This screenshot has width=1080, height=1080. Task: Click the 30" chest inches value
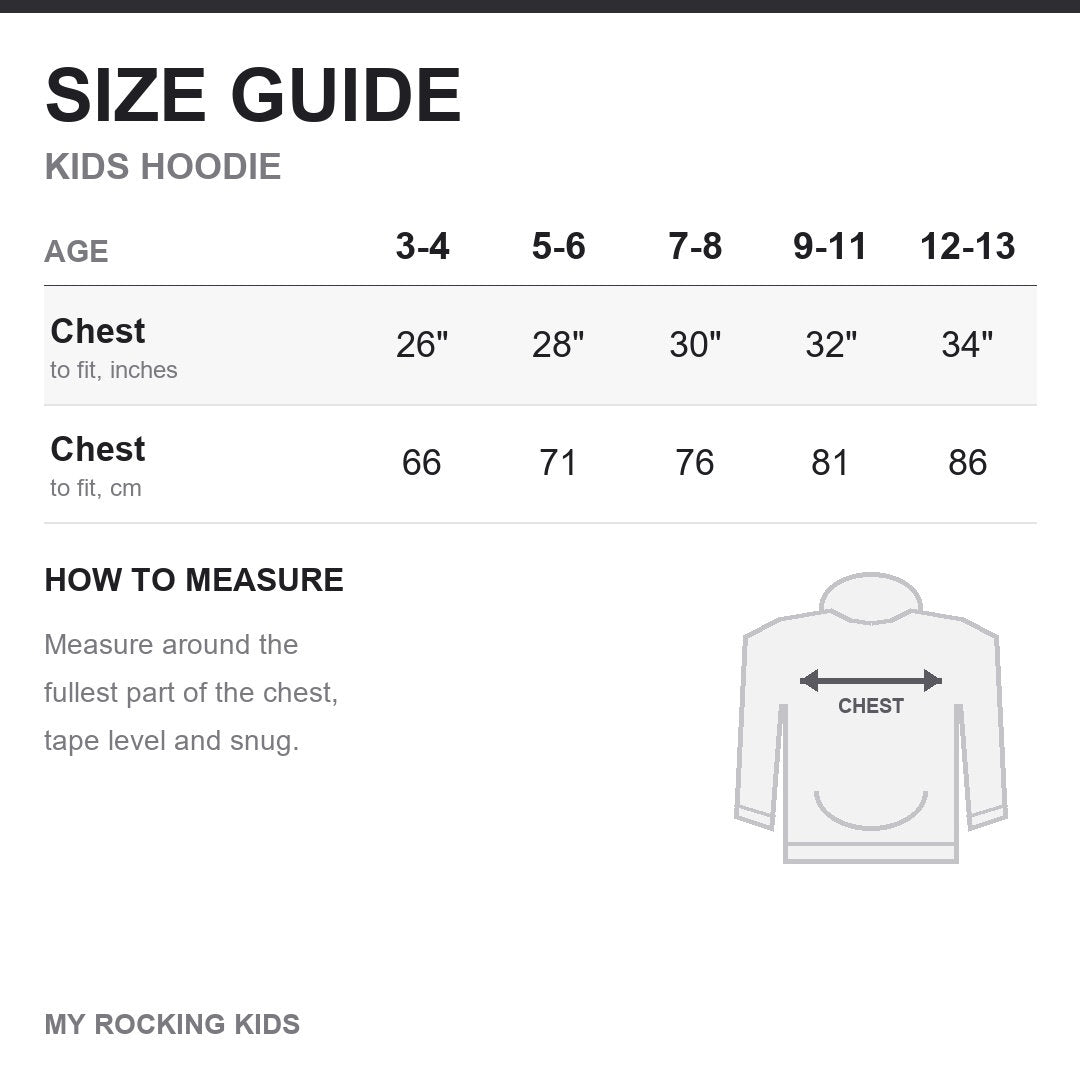point(695,344)
